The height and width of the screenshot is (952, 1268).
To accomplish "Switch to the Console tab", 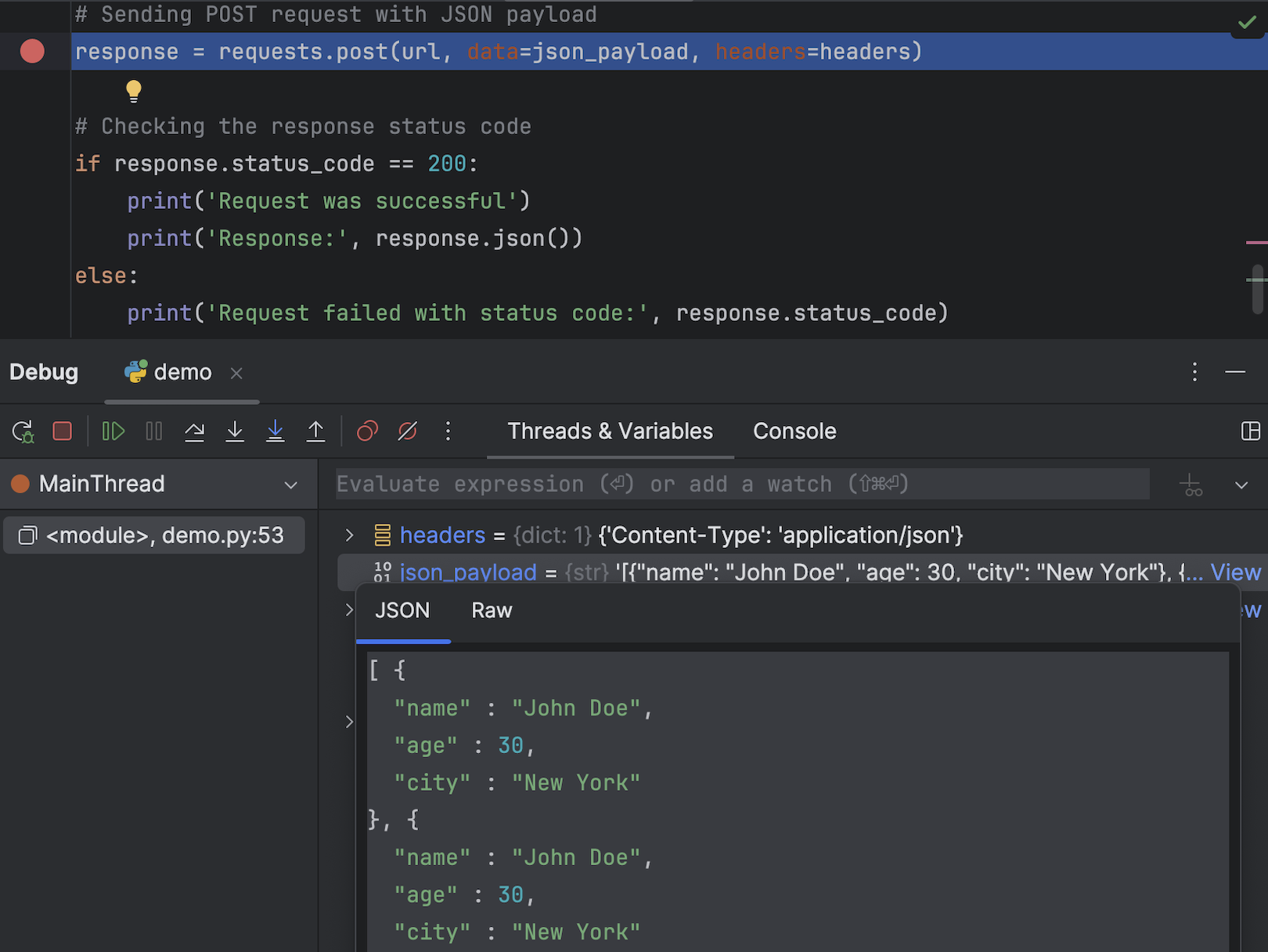I will pos(794,431).
